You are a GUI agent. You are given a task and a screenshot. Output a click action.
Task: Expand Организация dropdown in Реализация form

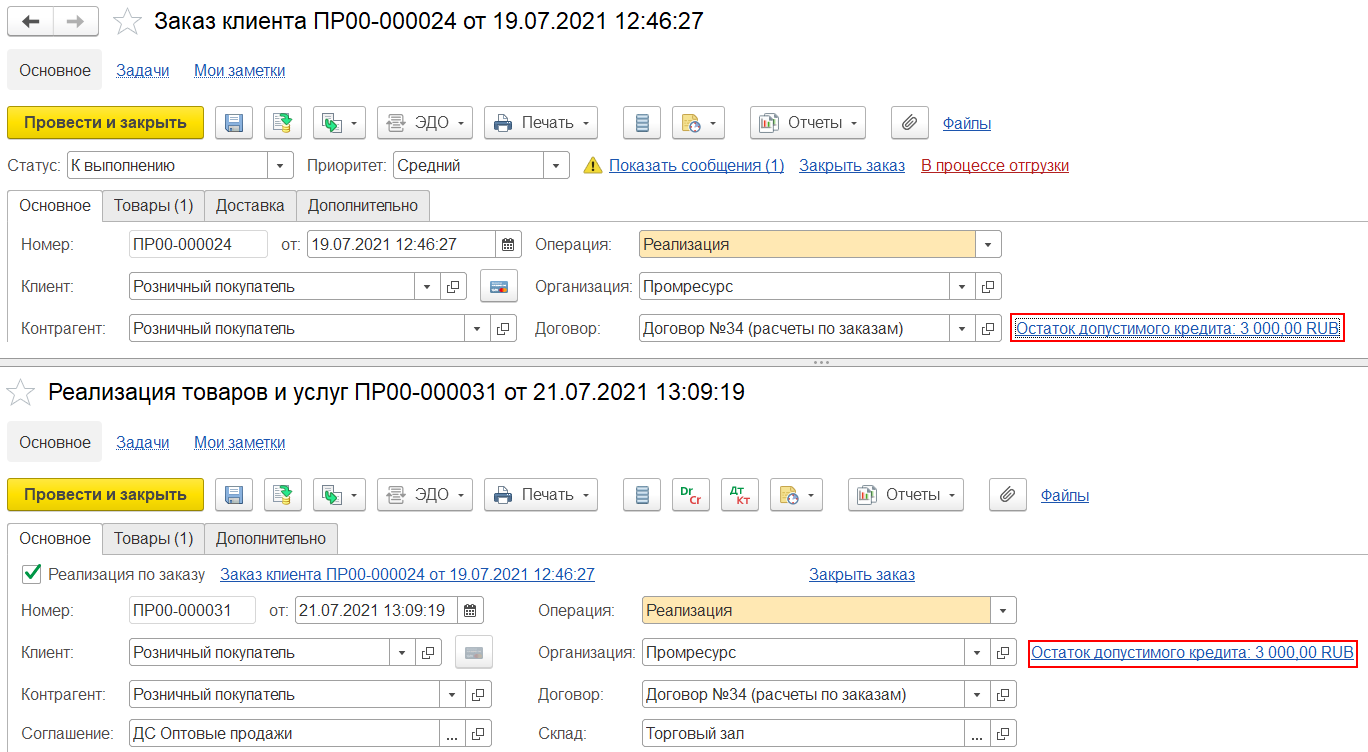click(977, 653)
